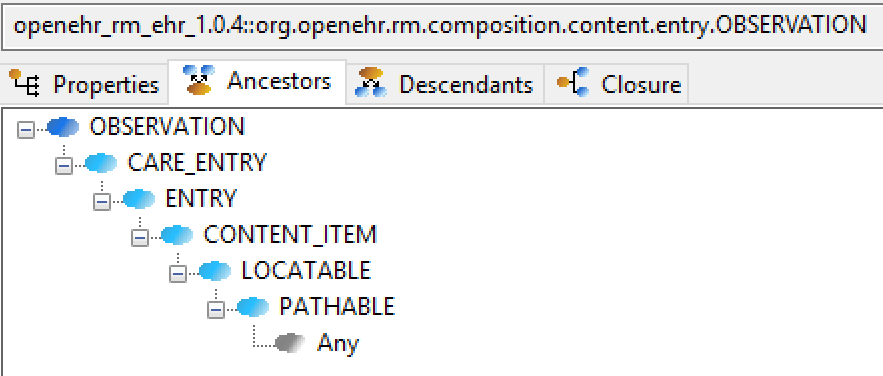Viewport: 883px width, 376px height.
Task: Collapse the CONTENT_ITEM tree node
Action: click(x=140, y=238)
